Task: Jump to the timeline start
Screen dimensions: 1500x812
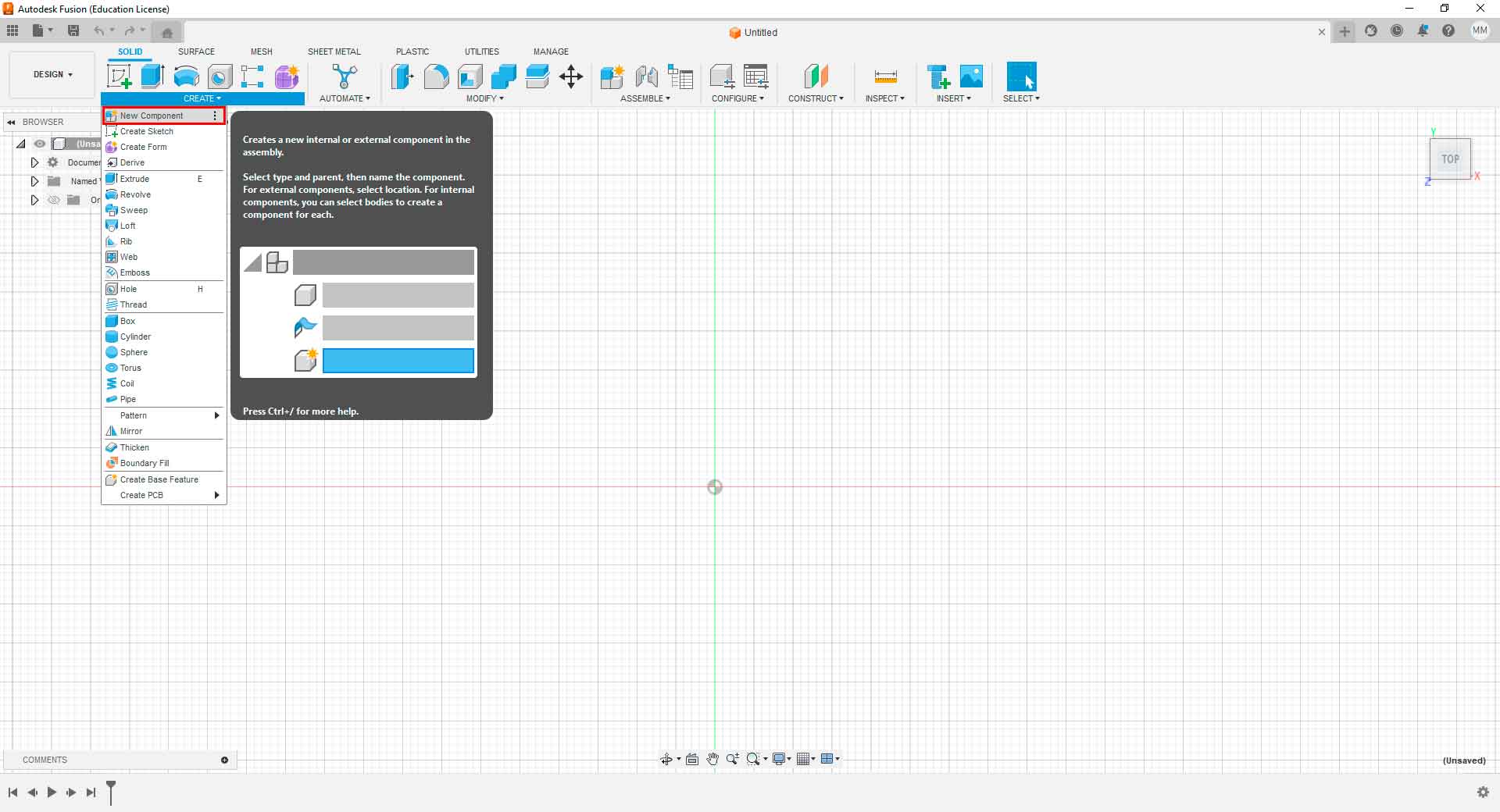Action: tap(12, 792)
